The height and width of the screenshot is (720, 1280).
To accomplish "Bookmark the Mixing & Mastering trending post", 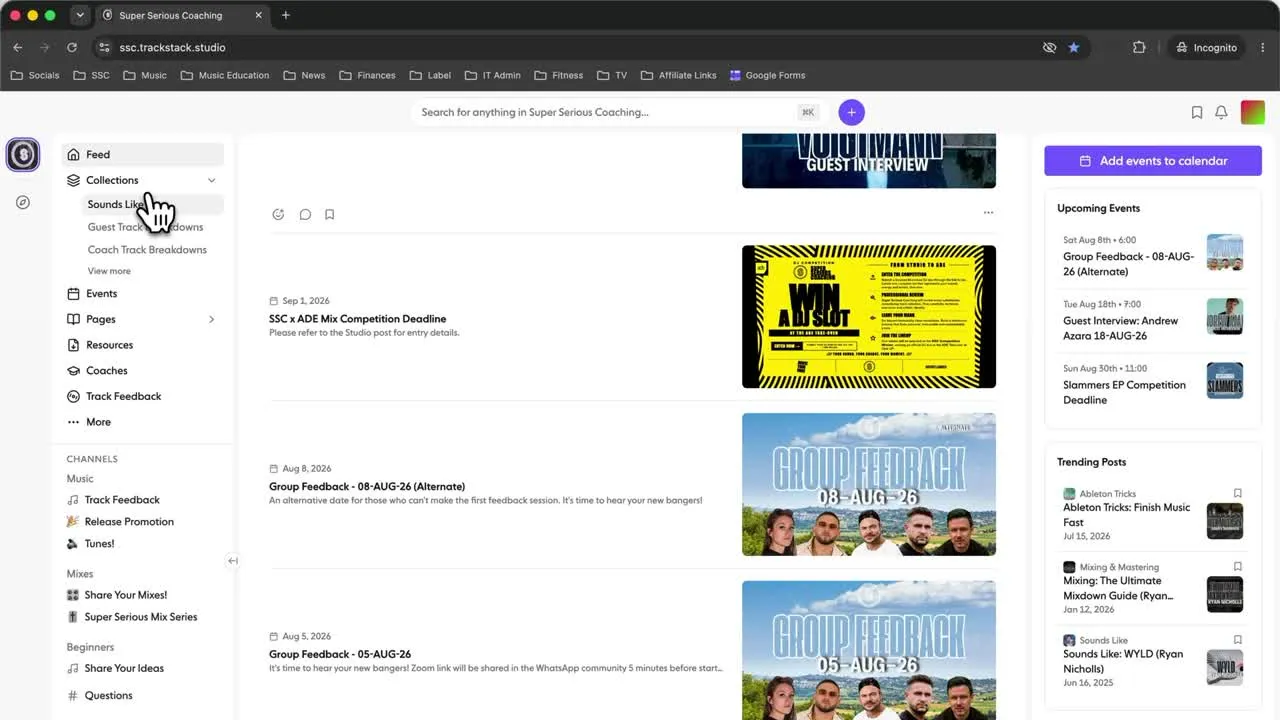I will pyautogui.click(x=1237, y=566).
